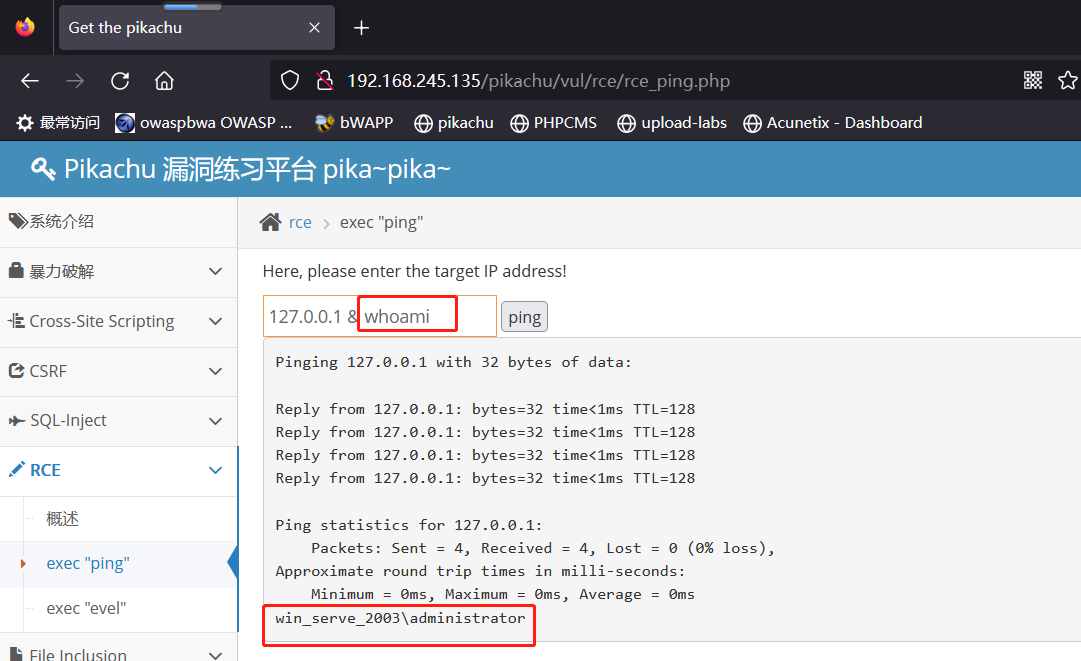The width and height of the screenshot is (1081, 661).
Task: Click the 暴力破解 chevron arrow
Action: tap(215, 272)
